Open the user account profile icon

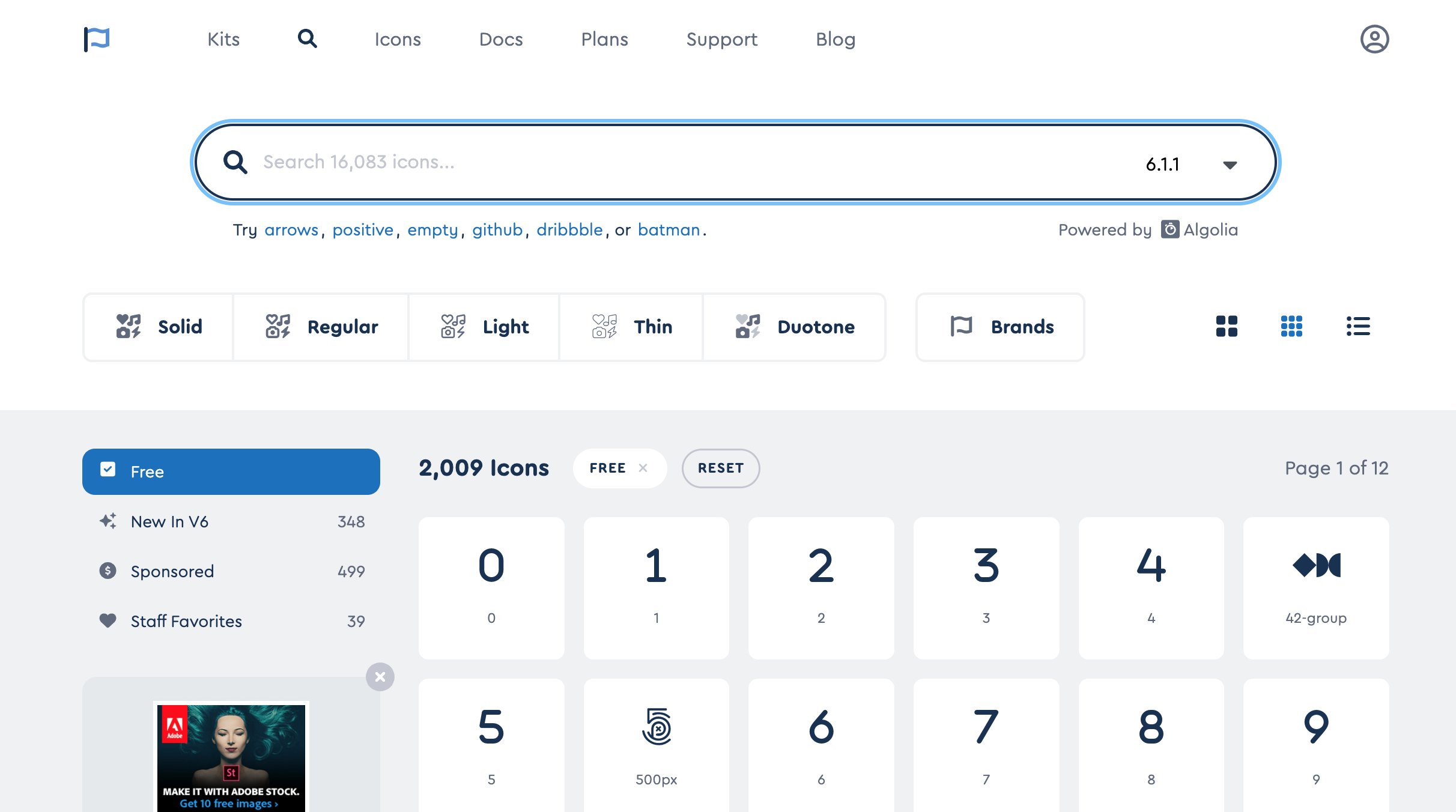point(1374,39)
